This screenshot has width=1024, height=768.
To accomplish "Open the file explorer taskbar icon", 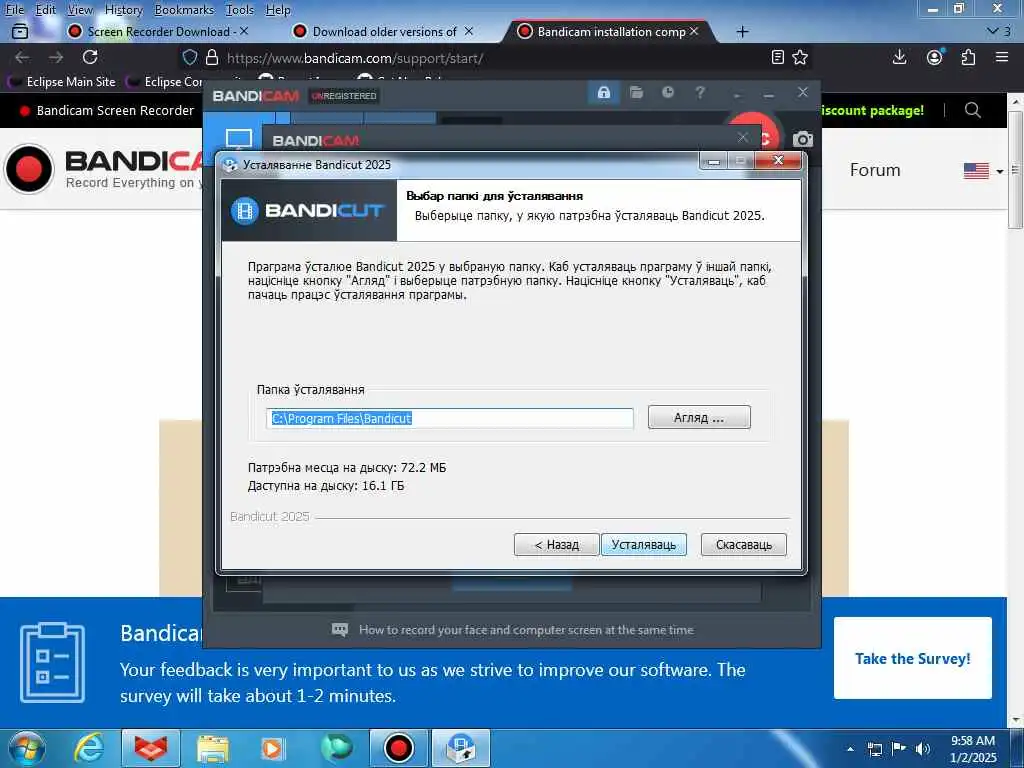I will click(x=213, y=748).
